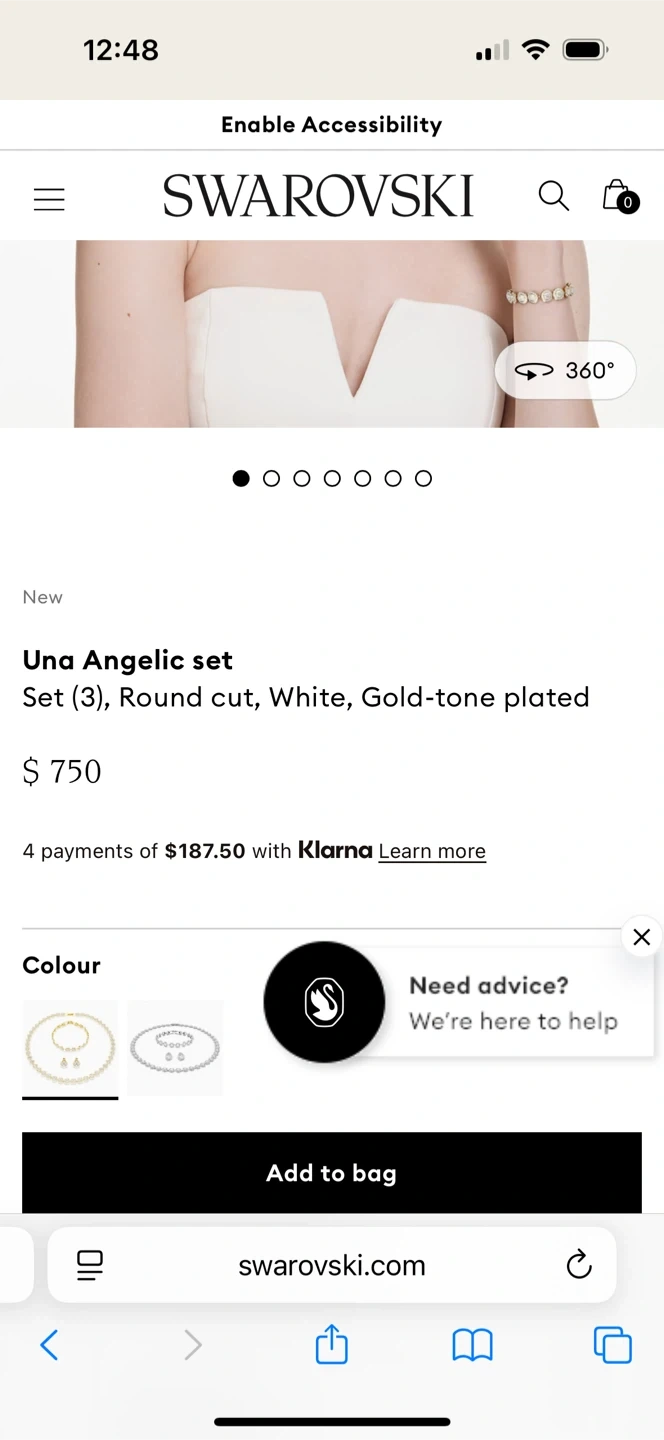Screen dimensions: 664x1440
Task: Launch the 360° product view
Action: click(565, 371)
